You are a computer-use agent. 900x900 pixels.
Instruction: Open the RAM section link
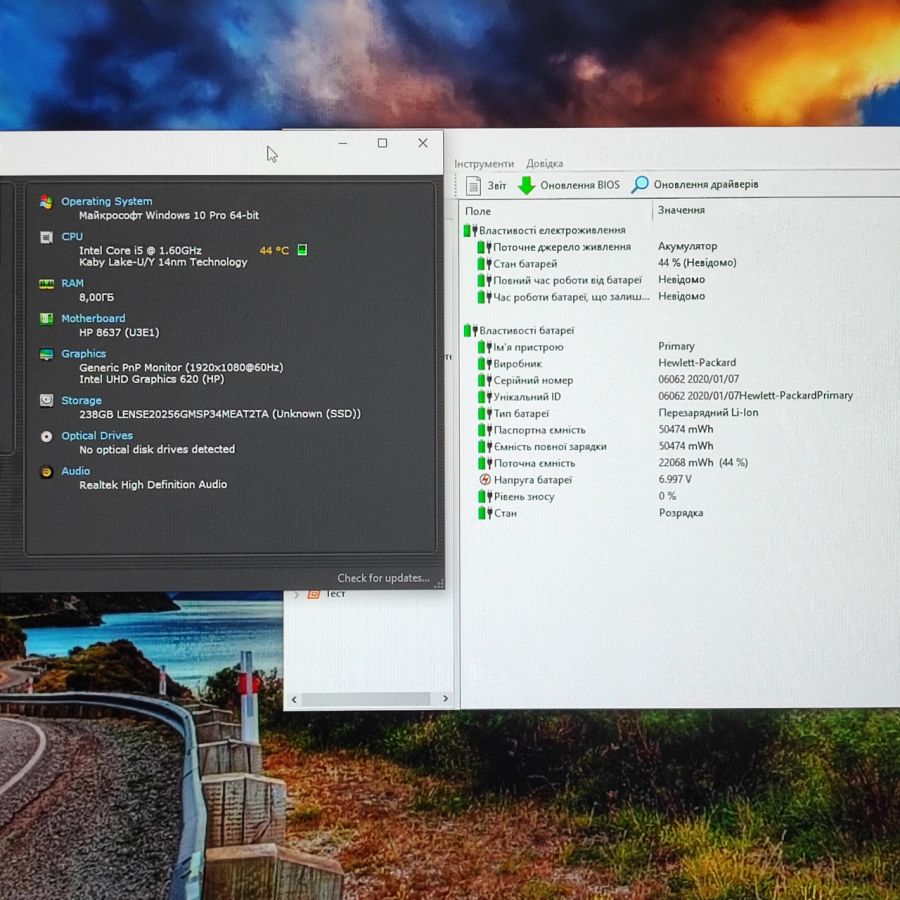[72, 283]
